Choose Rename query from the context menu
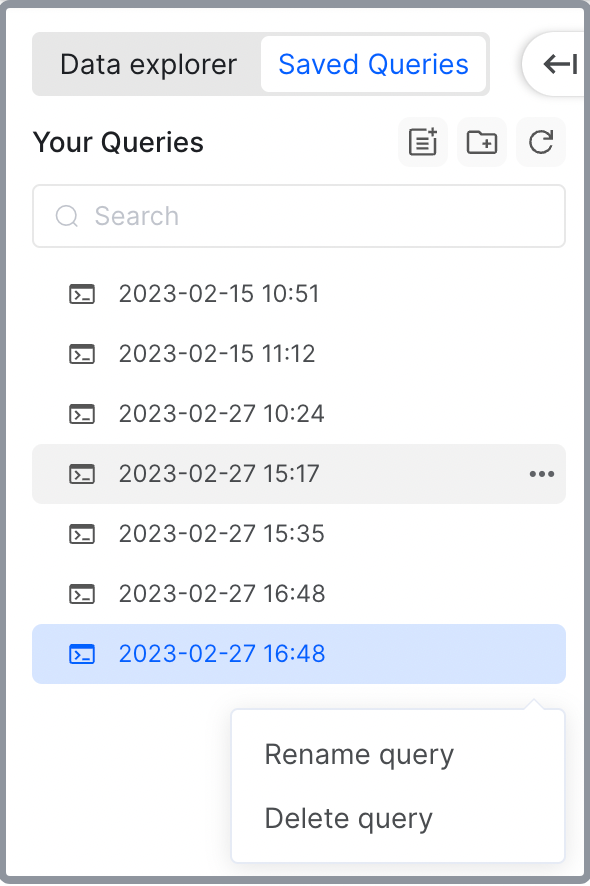The height and width of the screenshot is (886, 590). pyautogui.click(x=359, y=754)
